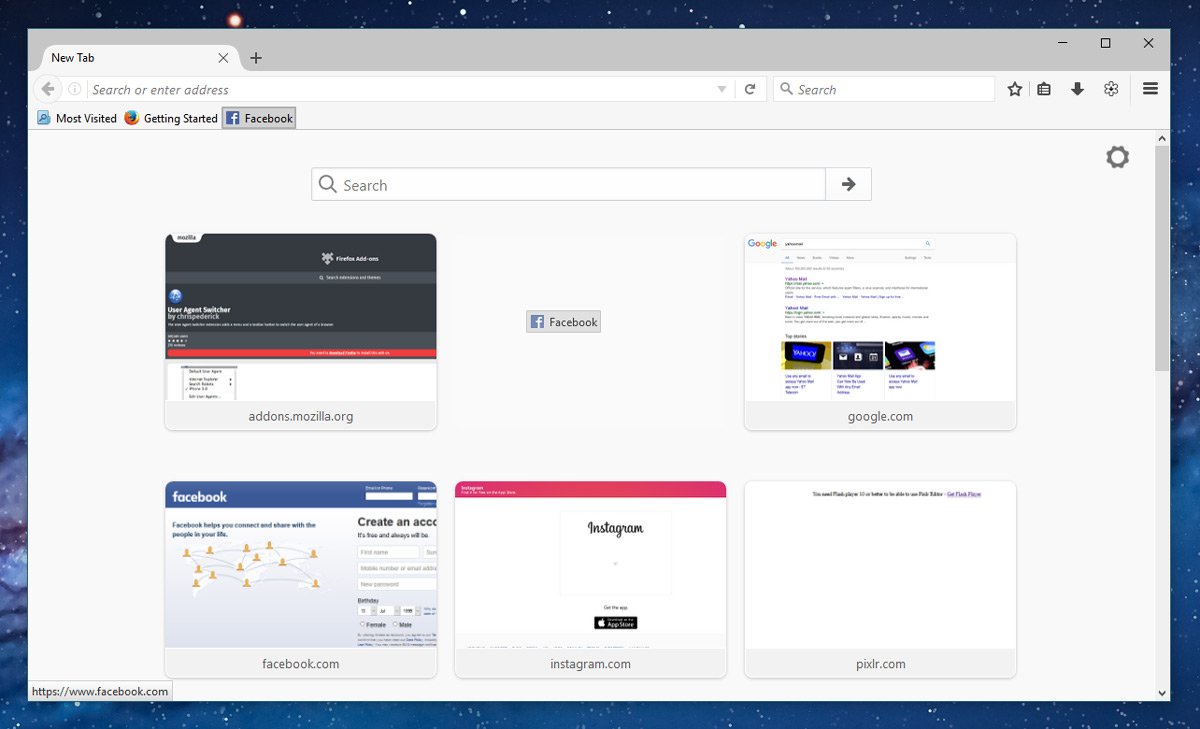This screenshot has width=1200, height=729.
Task: Open the google.com tile
Action: coord(880,332)
